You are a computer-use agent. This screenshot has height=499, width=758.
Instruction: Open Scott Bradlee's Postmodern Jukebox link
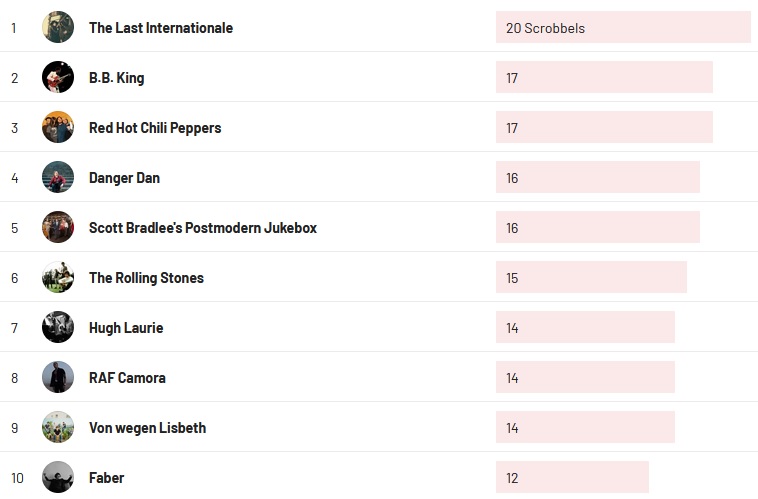click(x=203, y=228)
